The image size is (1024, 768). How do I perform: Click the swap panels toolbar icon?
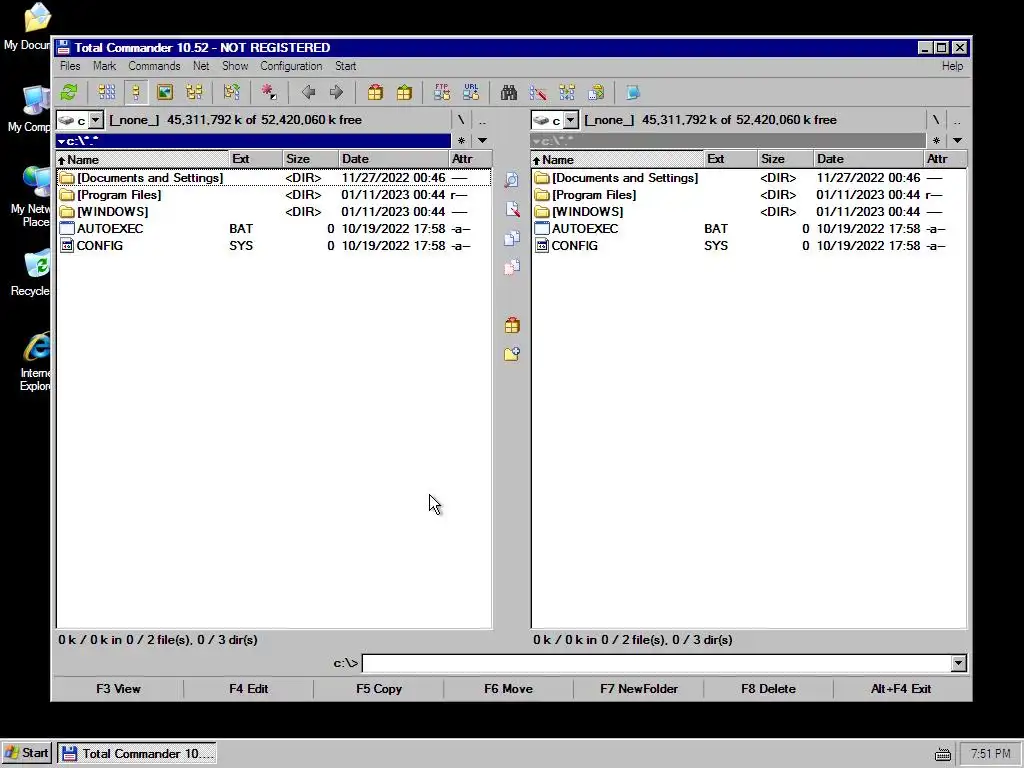click(231, 92)
